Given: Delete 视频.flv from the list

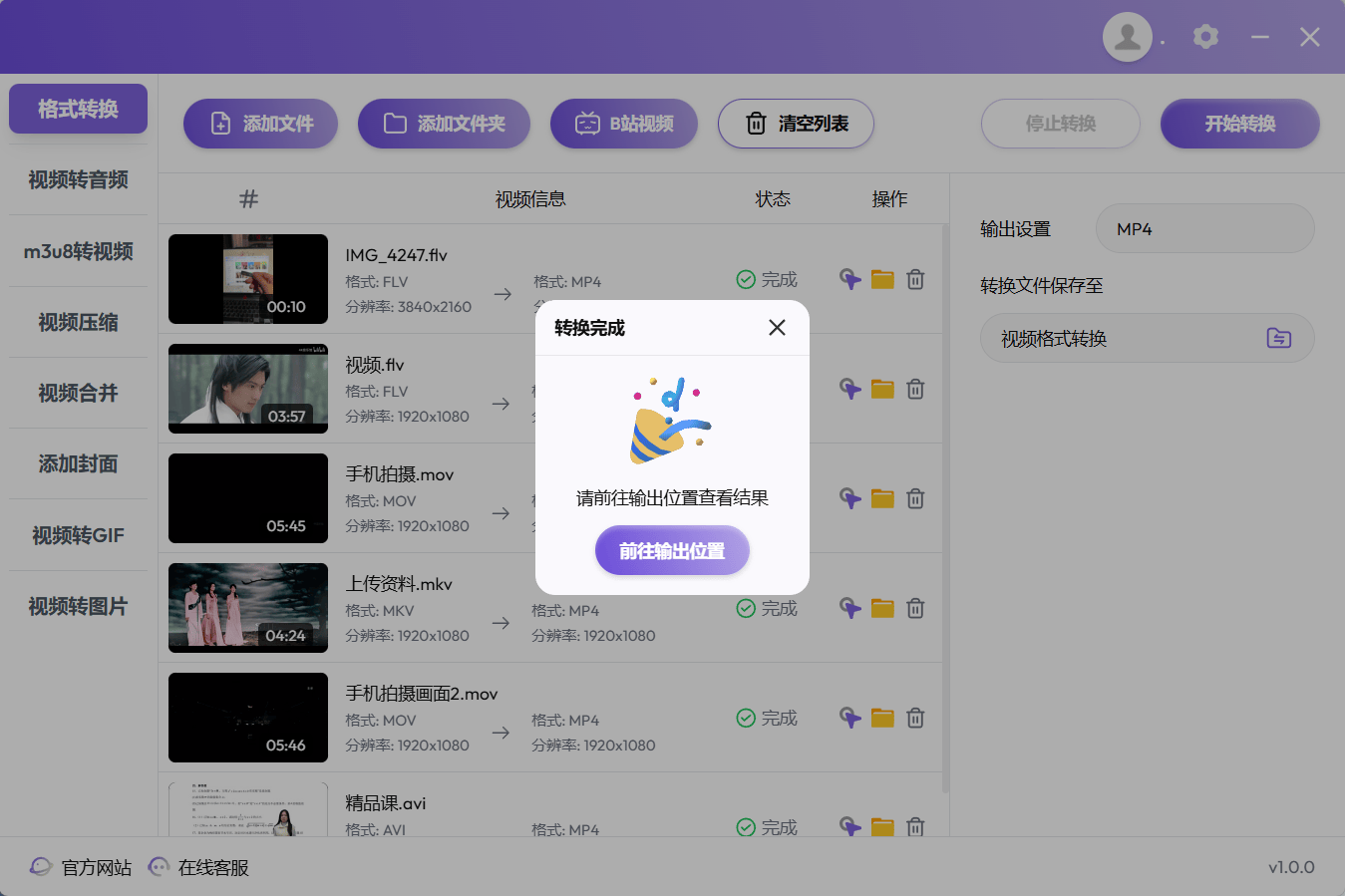Looking at the screenshot, I should 915,390.
